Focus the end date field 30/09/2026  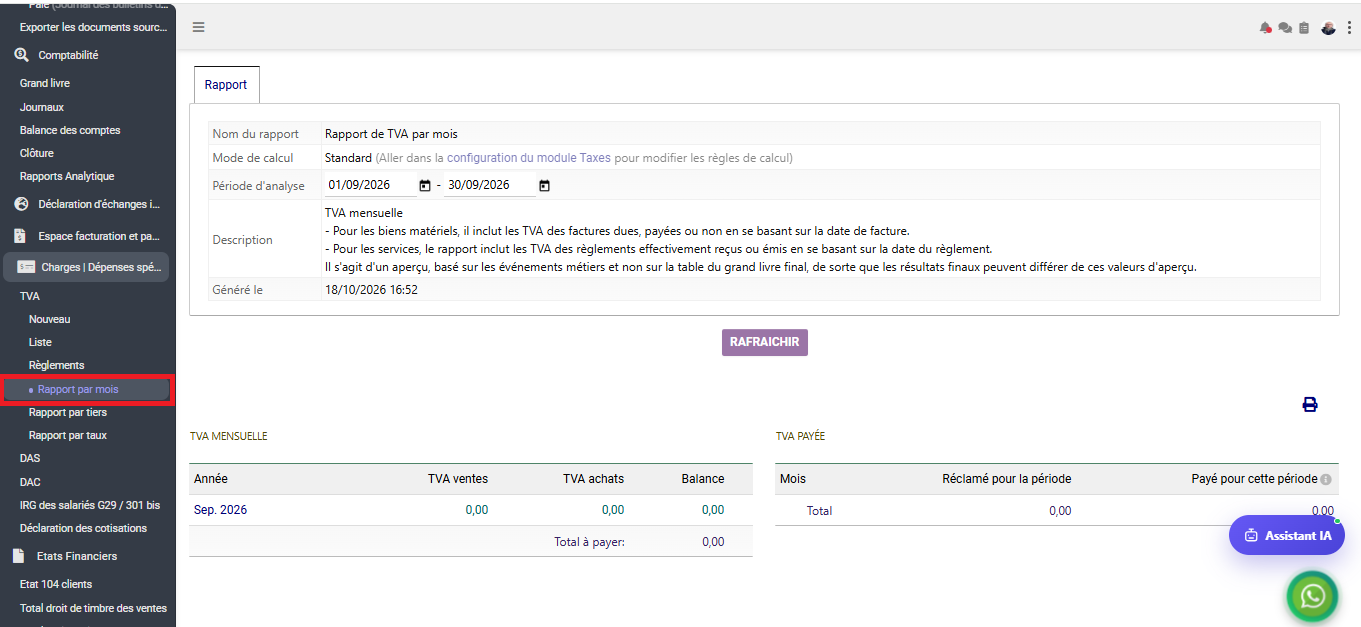(489, 185)
